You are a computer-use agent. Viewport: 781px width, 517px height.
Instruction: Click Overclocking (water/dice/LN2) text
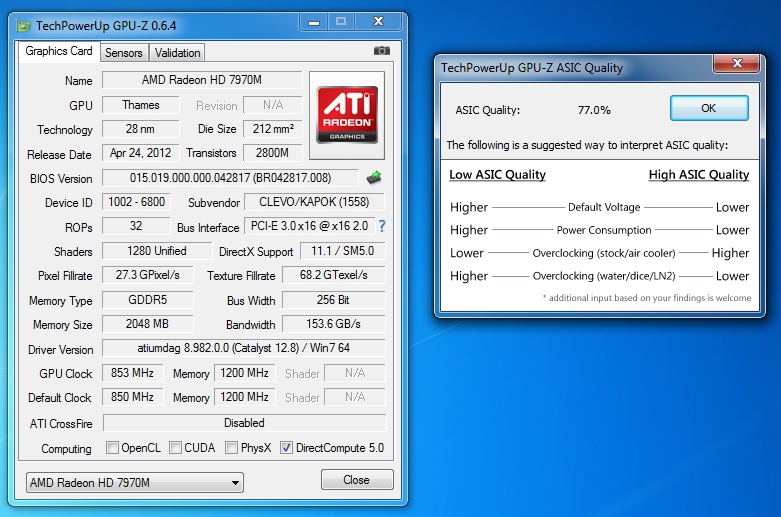[604, 276]
